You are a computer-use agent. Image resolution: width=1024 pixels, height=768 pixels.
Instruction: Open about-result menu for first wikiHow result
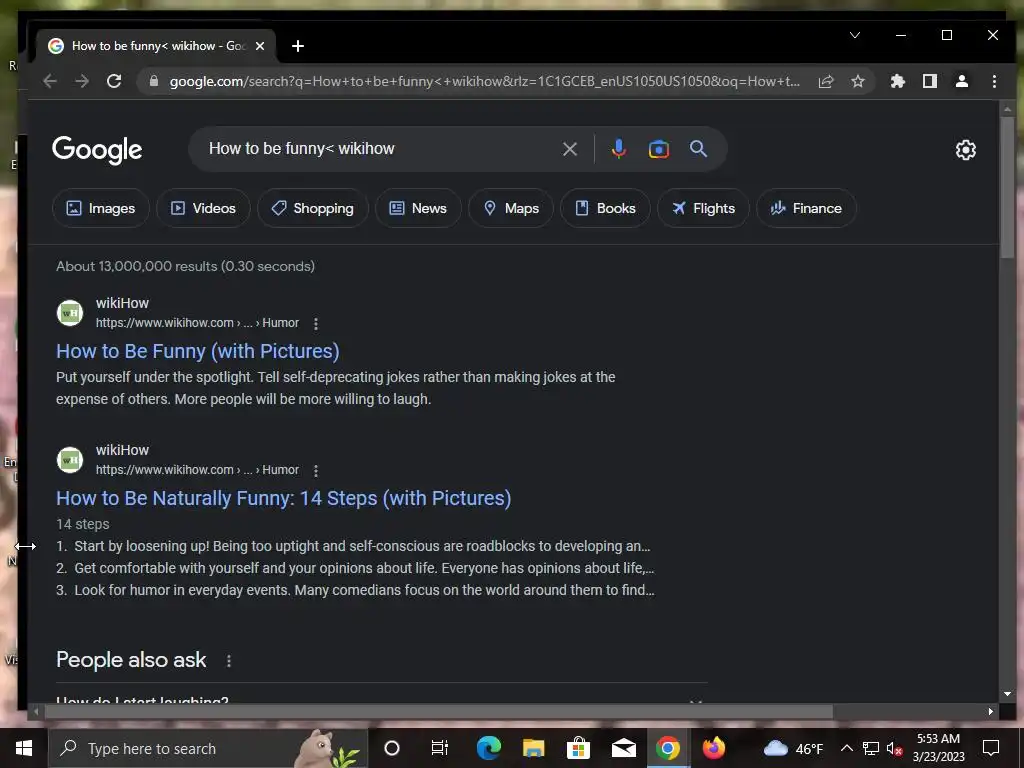pos(316,323)
